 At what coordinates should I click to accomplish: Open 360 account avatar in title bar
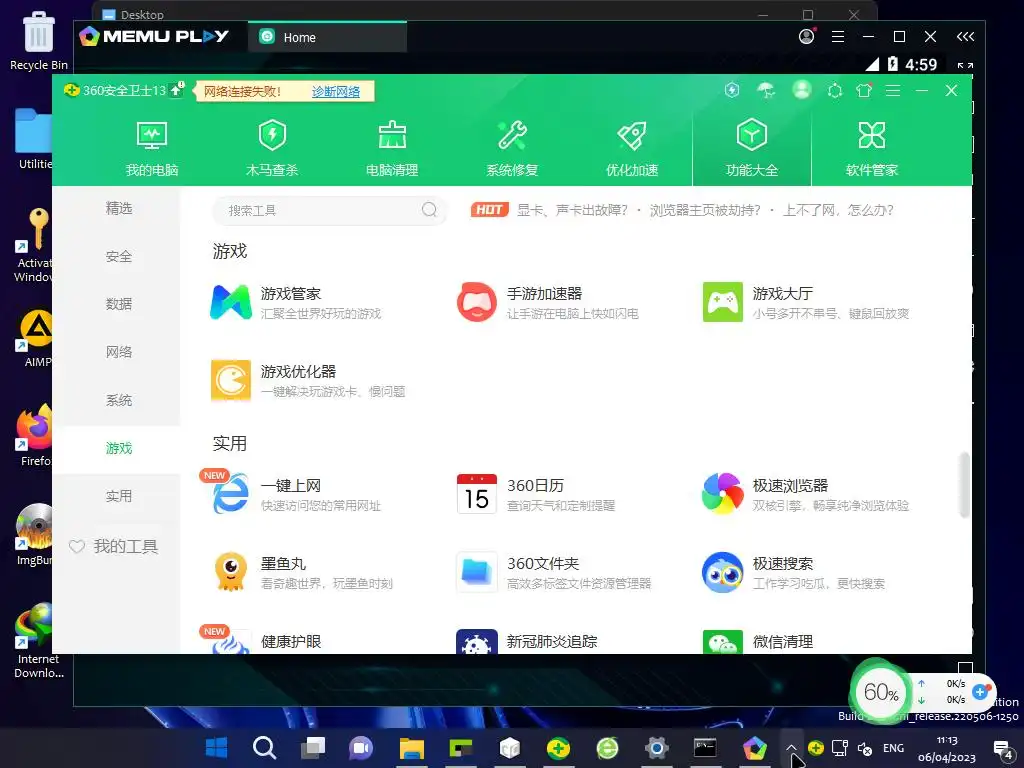click(801, 89)
